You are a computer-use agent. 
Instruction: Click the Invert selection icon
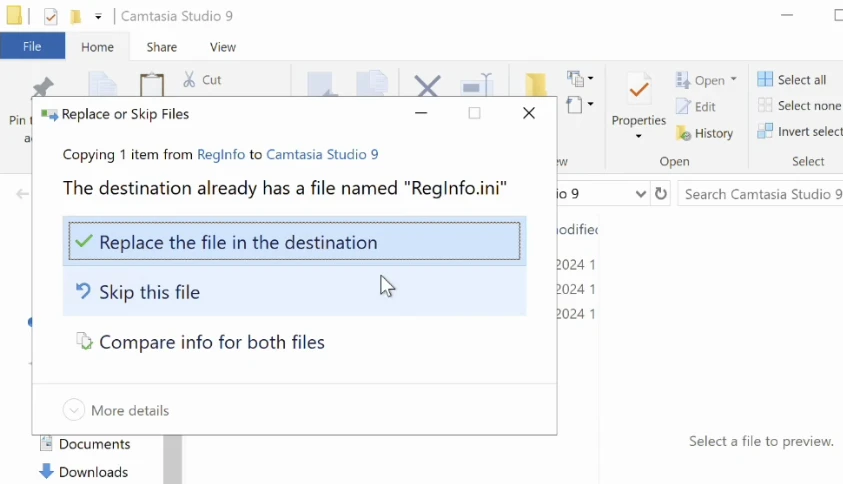tap(765, 131)
